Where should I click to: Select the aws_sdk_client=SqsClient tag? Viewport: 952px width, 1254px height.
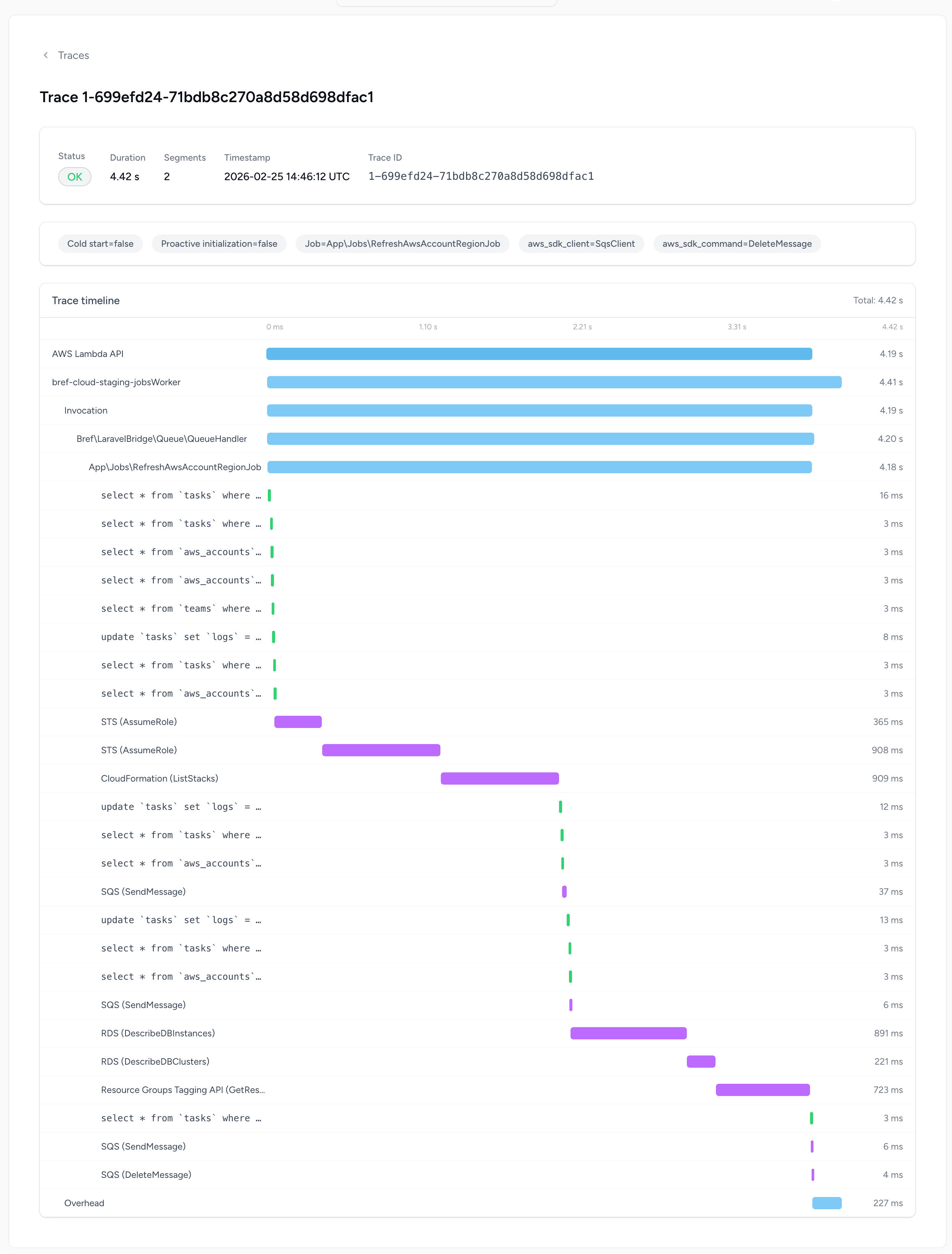pyautogui.click(x=581, y=244)
